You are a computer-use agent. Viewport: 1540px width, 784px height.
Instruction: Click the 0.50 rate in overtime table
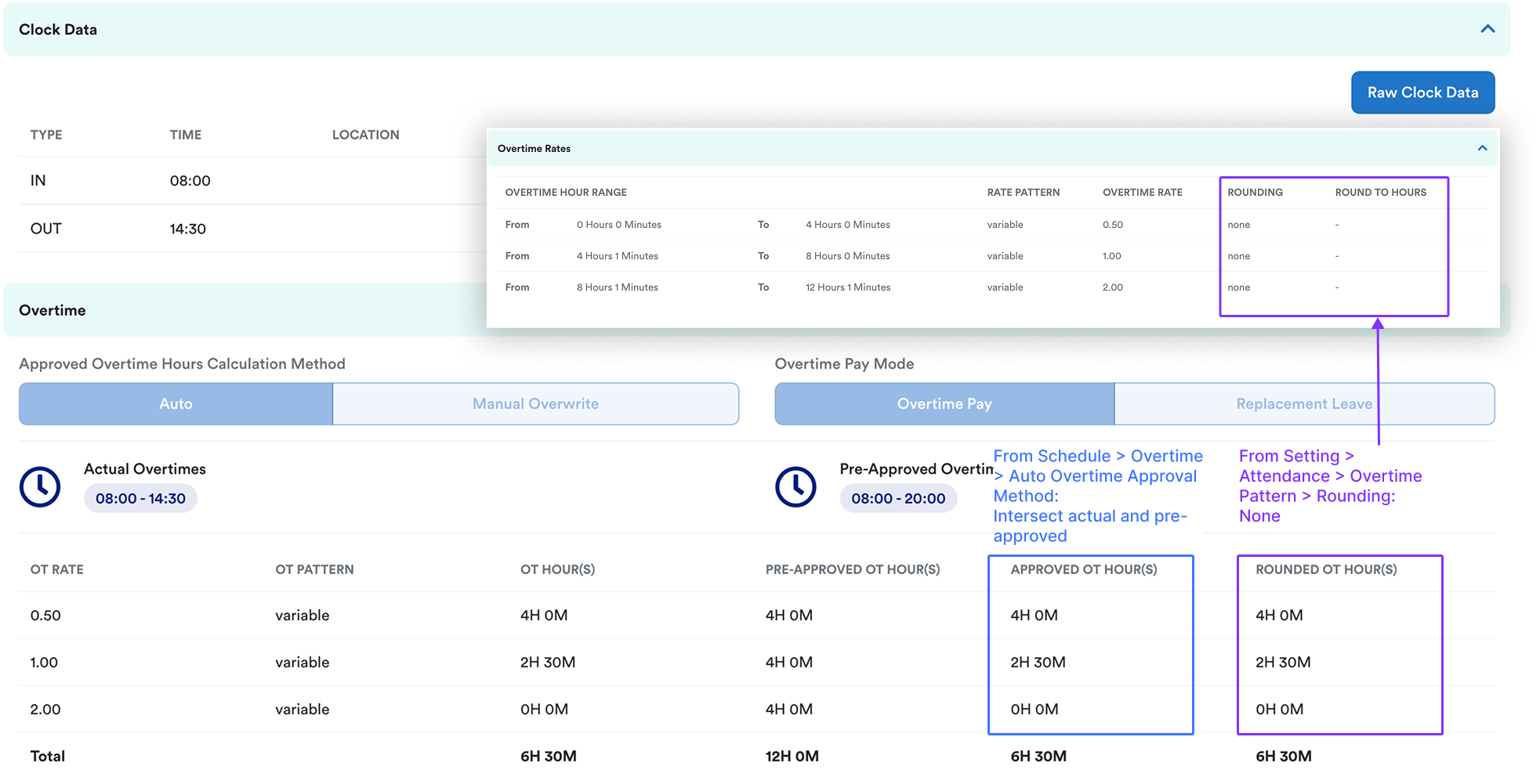[x=45, y=616]
